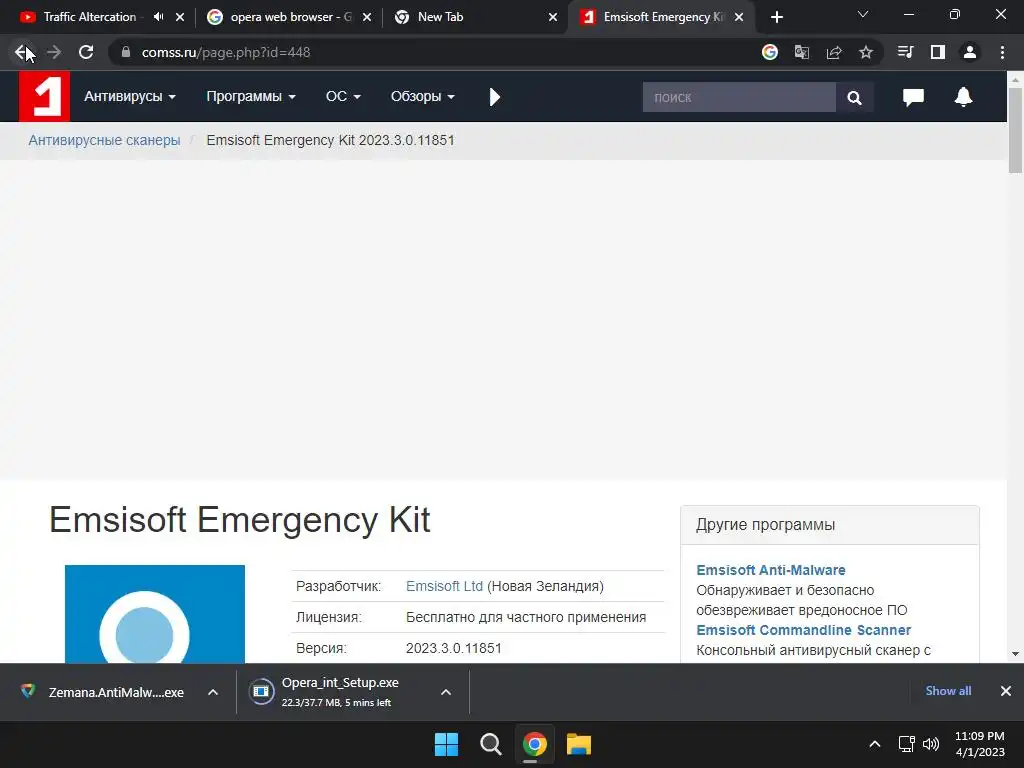Open the Антивирусные сканеры breadcrumb link
The image size is (1024, 768).
104,140
